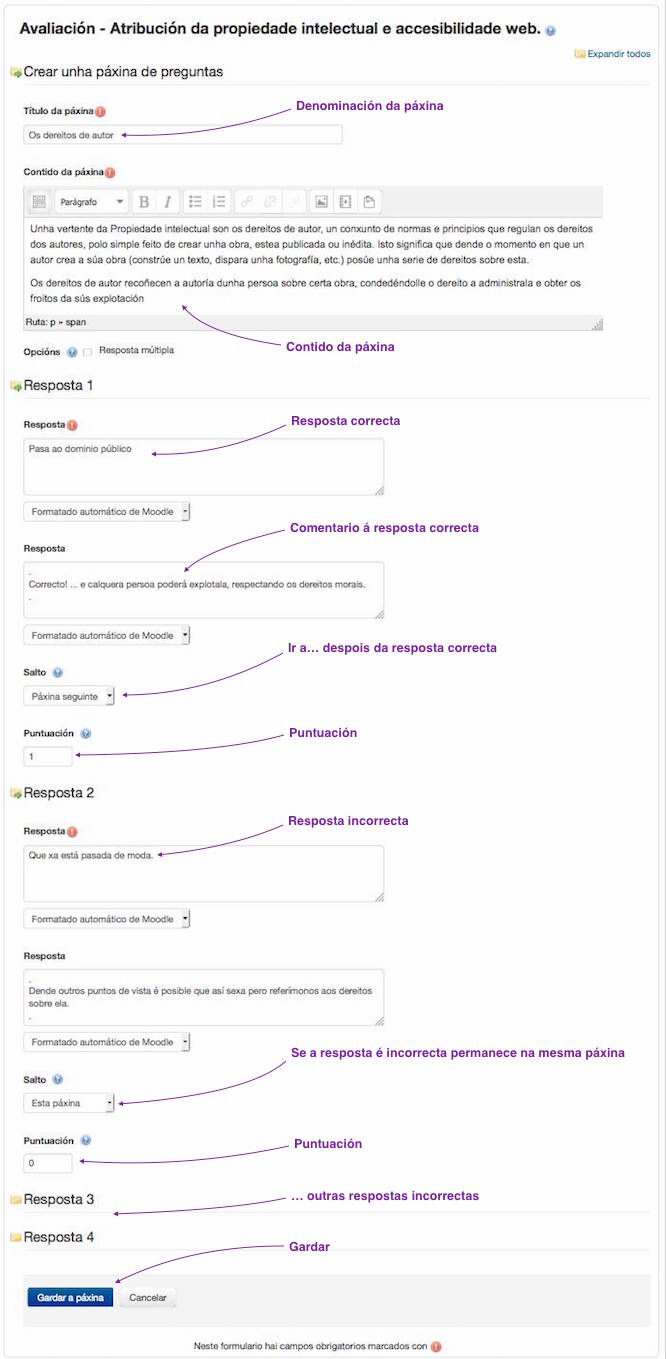This screenshot has height=1359, width=666.
Task: Click the Gardar a páxina button
Action: 69,1296
